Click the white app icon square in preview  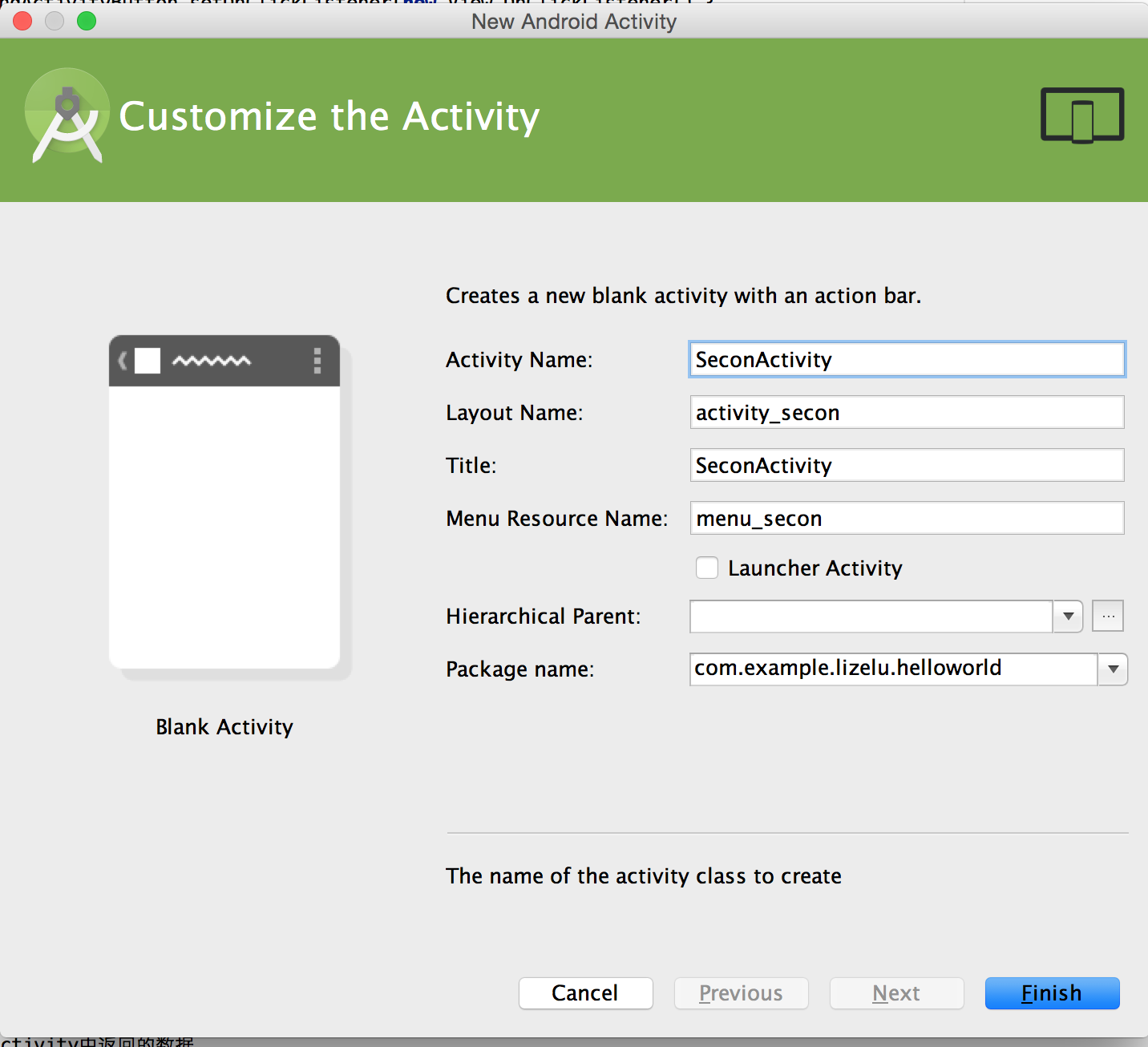tap(148, 361)
